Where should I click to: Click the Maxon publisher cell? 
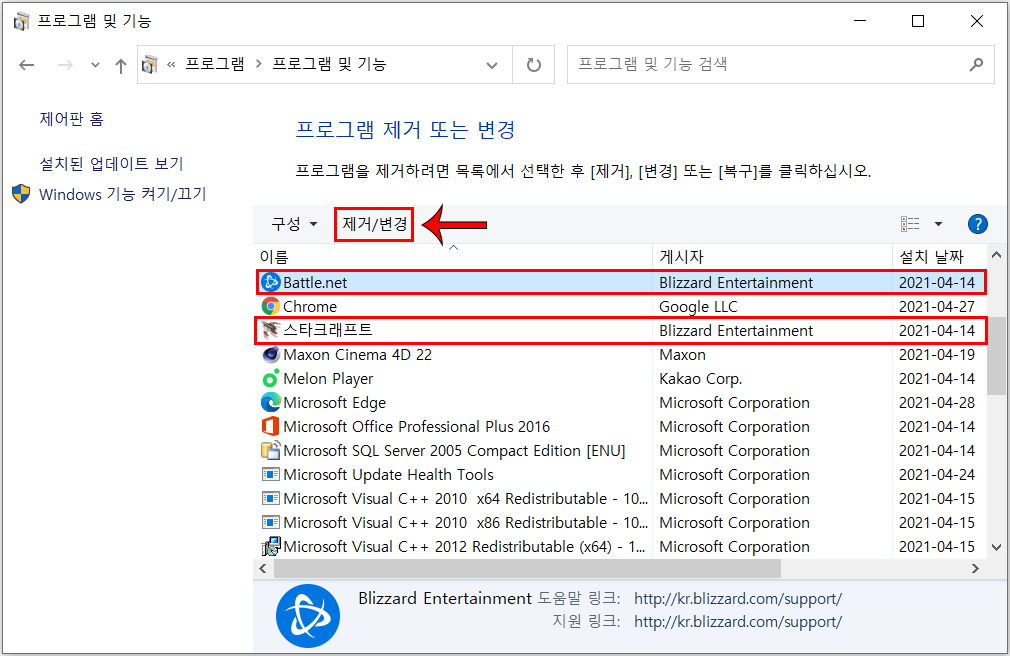click(682, 354)
